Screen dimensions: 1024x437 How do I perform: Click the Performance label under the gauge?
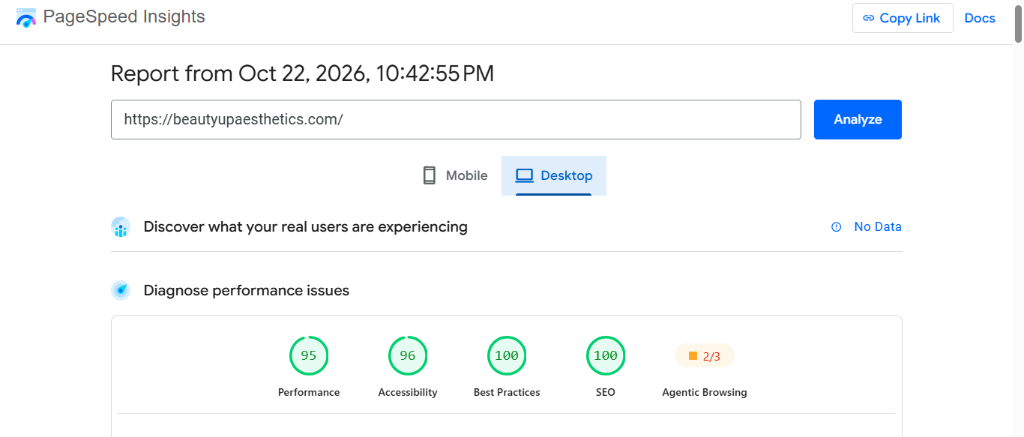[309, 393]
